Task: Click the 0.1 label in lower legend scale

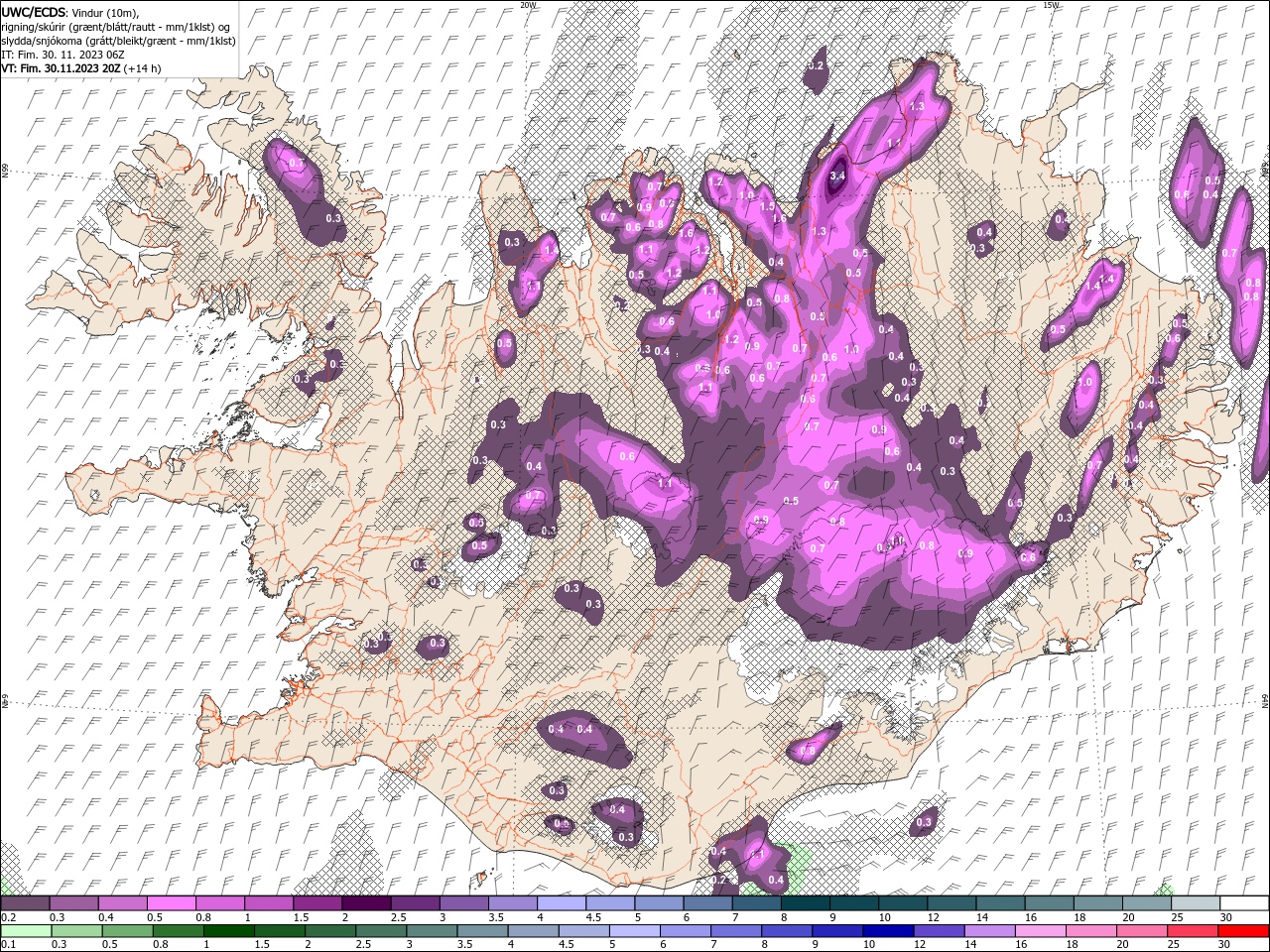Action: [8, 945]
